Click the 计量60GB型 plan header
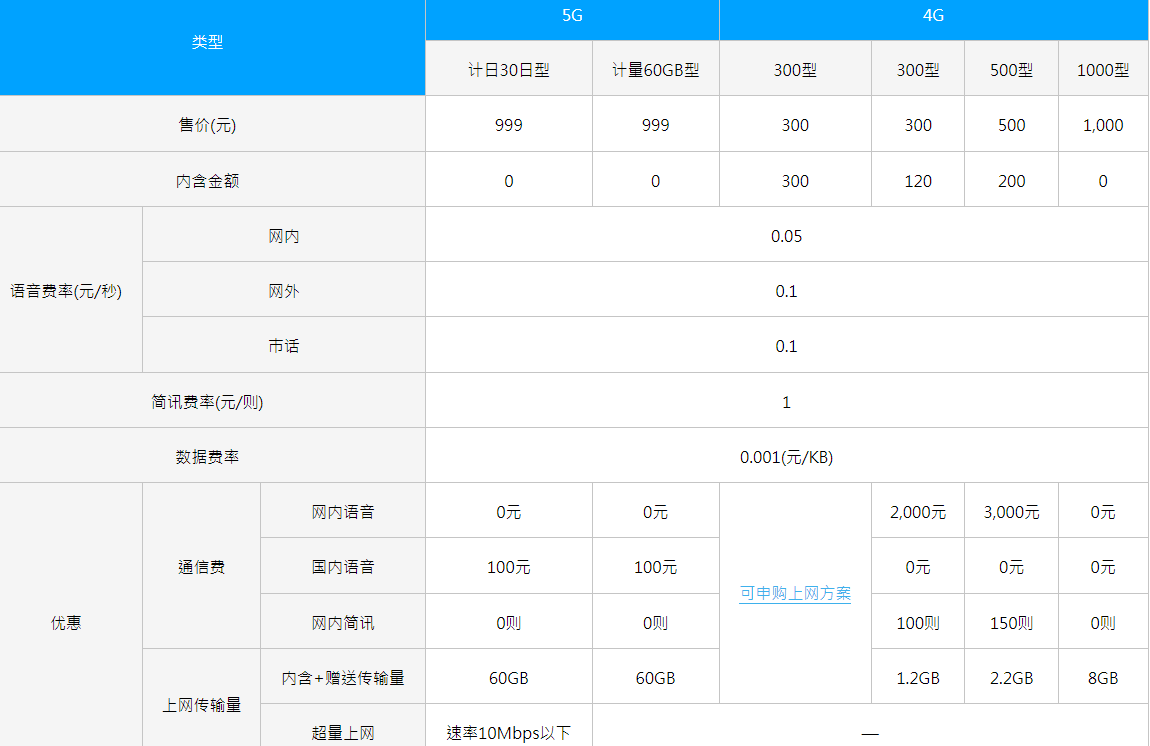The width and height of the screenshot is (1150, 746). [656, 70]
